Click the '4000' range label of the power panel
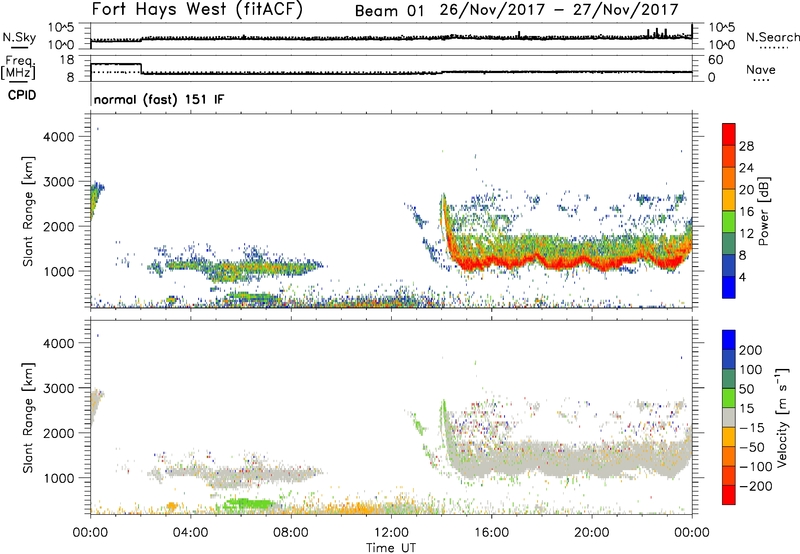The width and height of the screenshot is (800, 554). (59, 137)
